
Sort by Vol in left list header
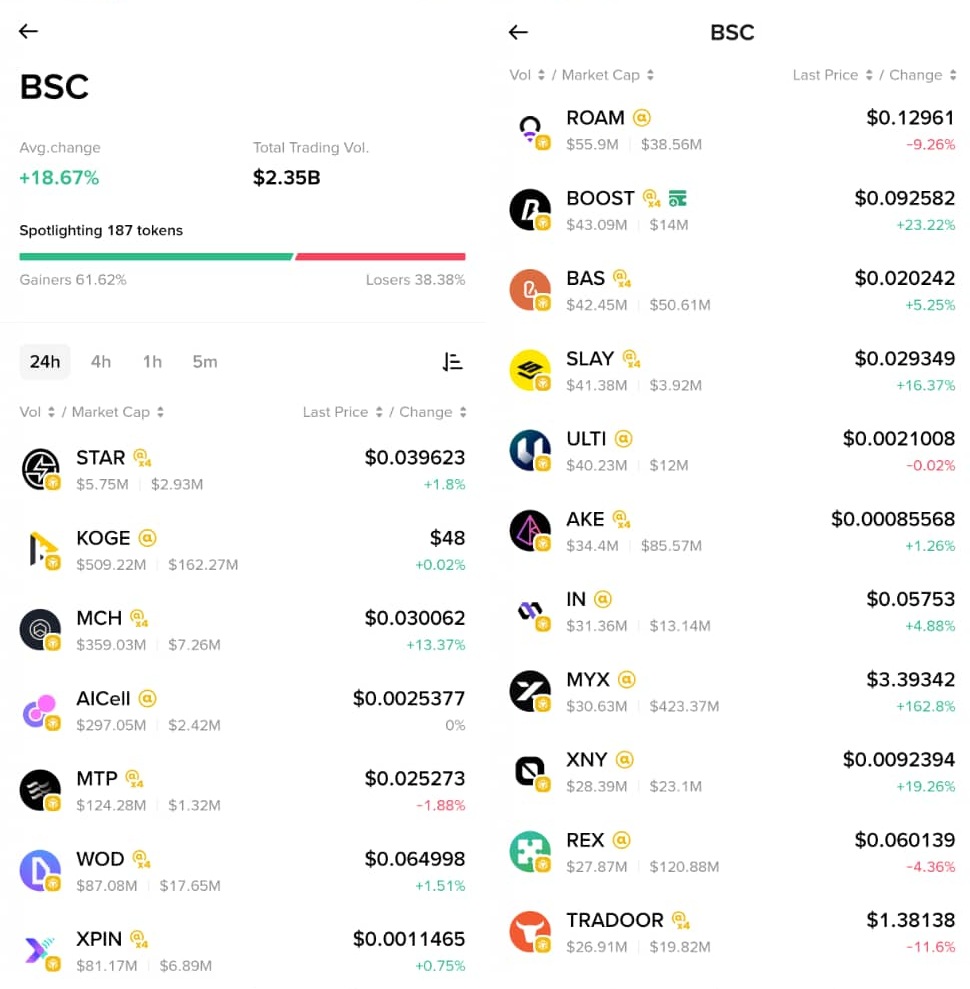click(36, 412)
